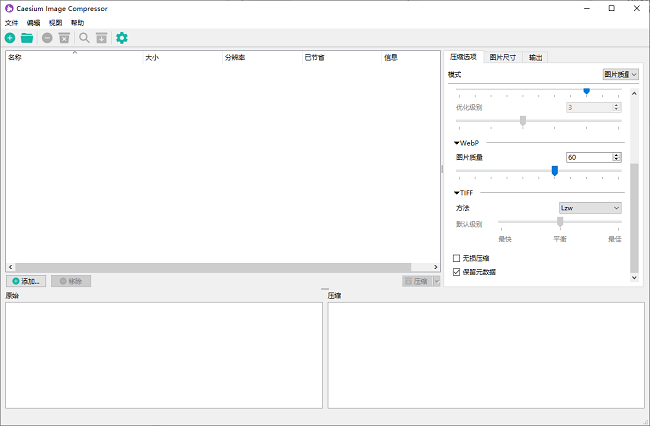
Task: Click the compress download-arrow toolbar icon
Action: coord(101,38)
